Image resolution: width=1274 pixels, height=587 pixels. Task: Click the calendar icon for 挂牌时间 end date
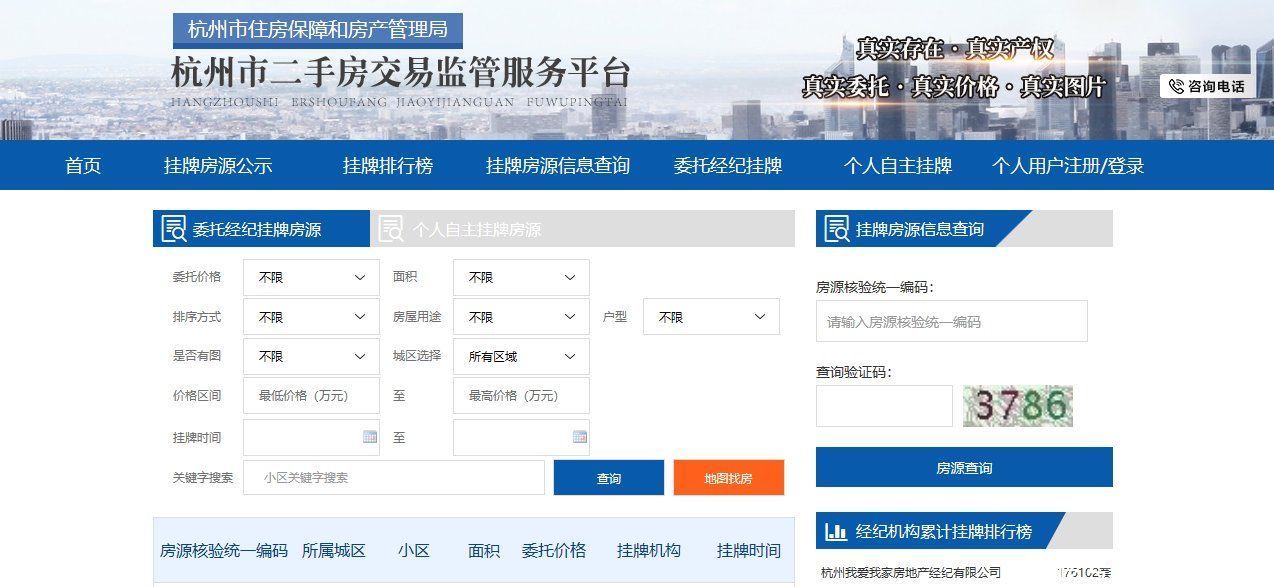(578, 437)
